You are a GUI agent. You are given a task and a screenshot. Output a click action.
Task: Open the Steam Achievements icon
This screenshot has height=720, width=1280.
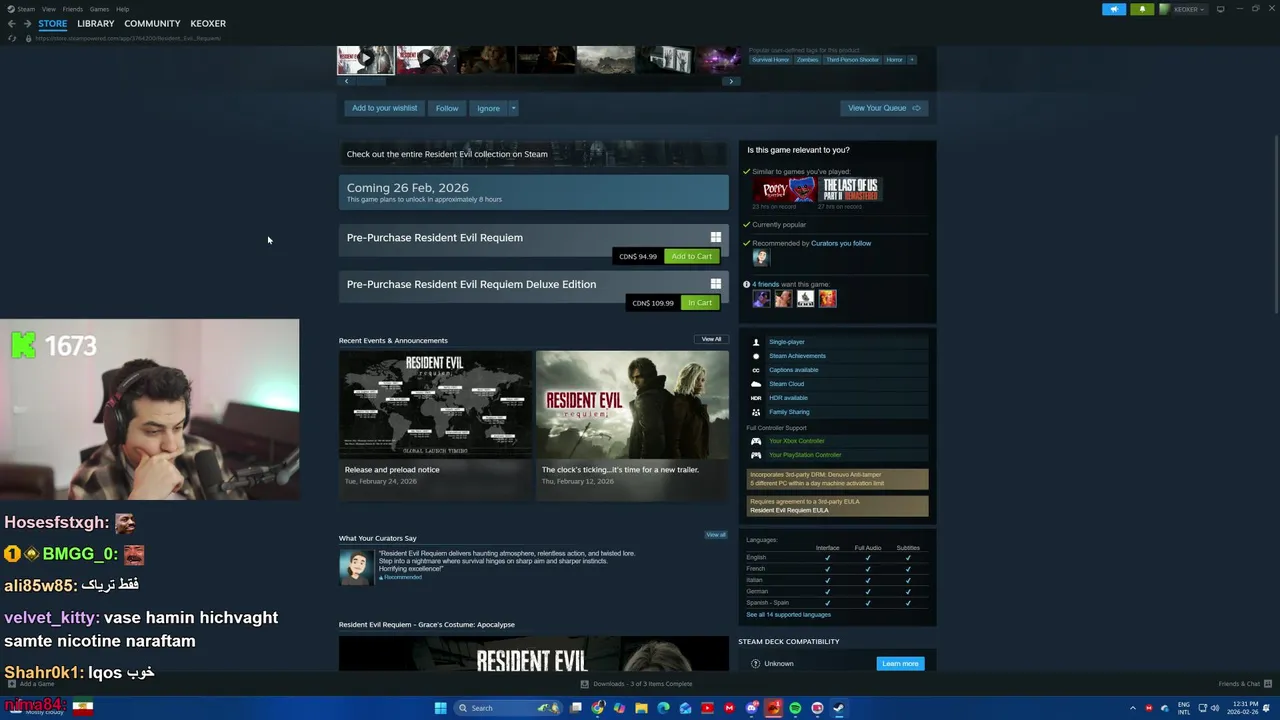click(x=756, y=356)
